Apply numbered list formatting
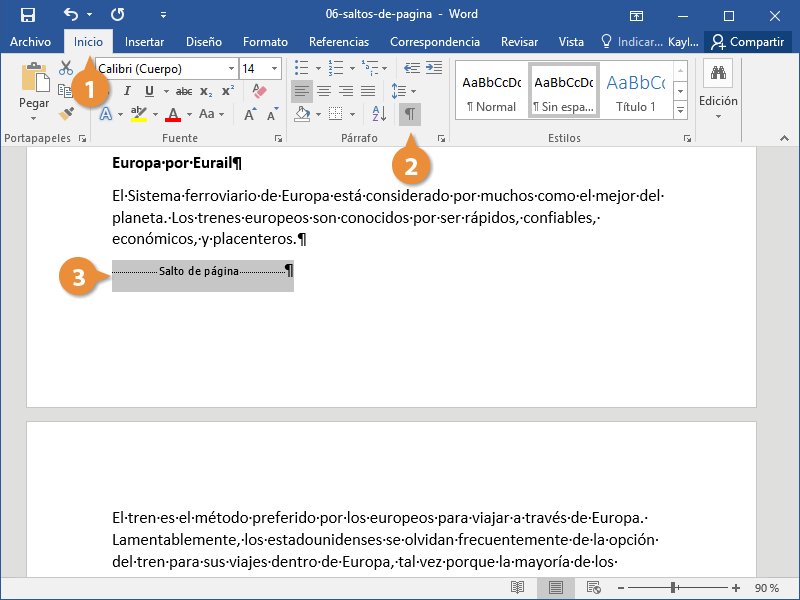Screen dimensions: 800x600 336,67
